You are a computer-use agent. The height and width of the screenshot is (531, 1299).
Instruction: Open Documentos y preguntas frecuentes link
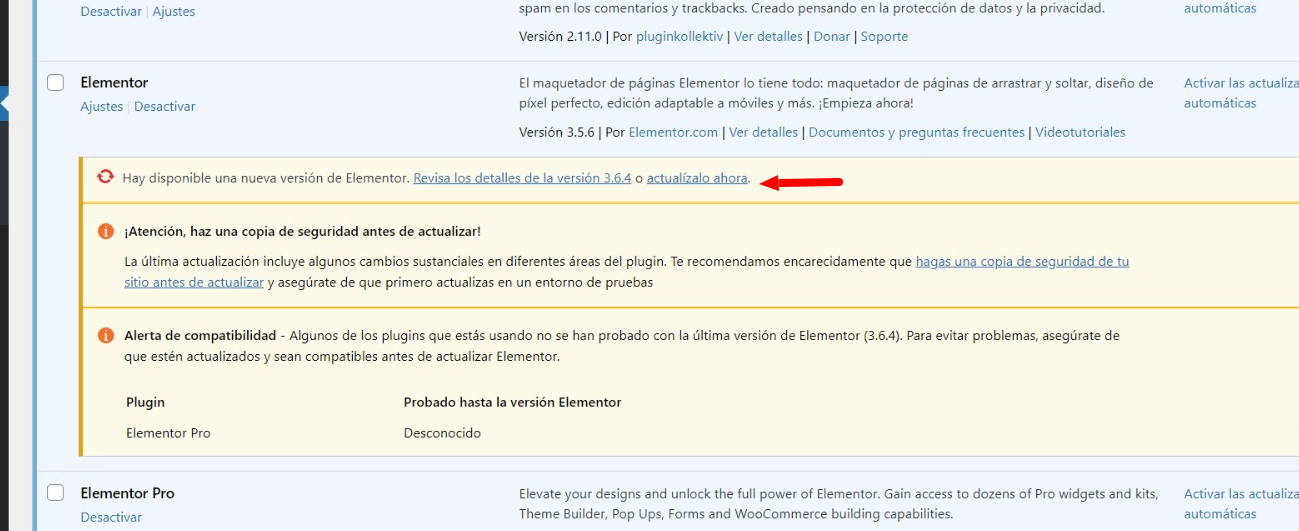pos(916,132)
